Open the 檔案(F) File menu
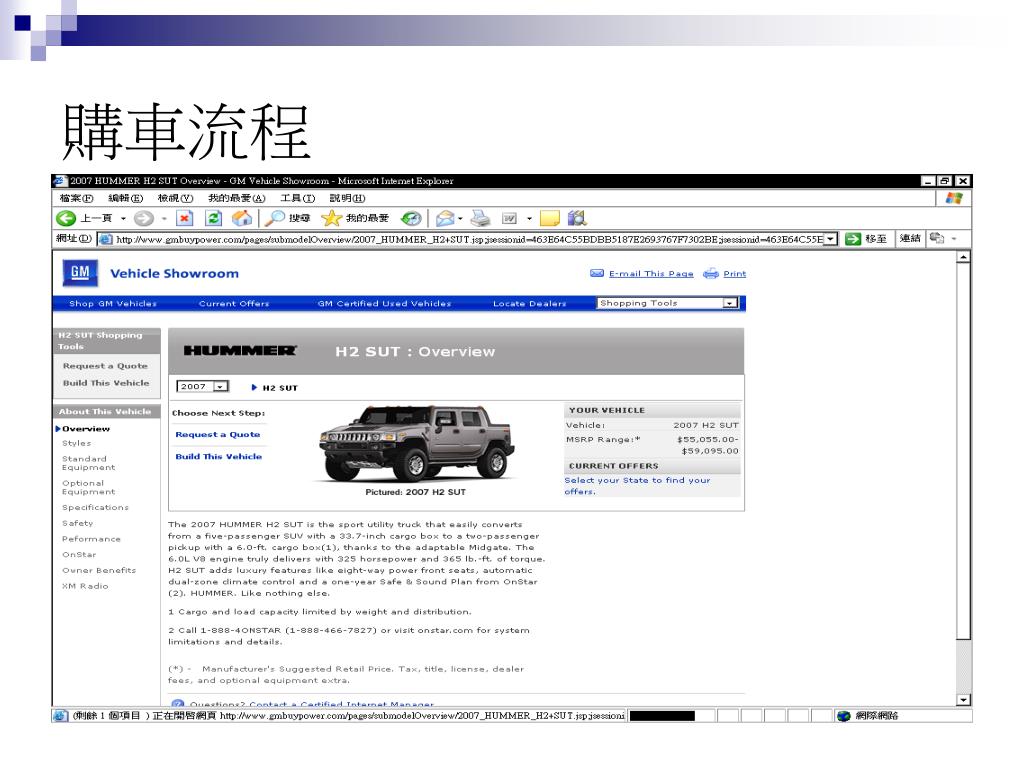The width and height of the screenshot is (1024, 768). click(x=76, y=198)
